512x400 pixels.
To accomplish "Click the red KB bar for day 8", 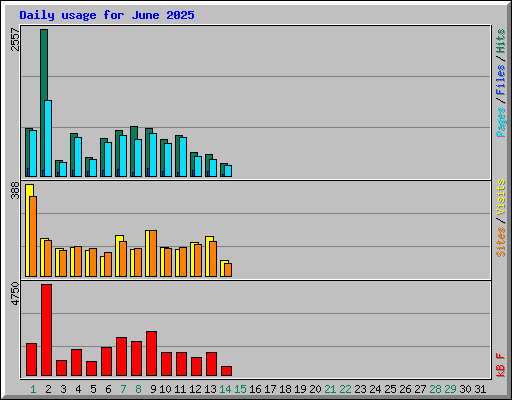I will 136,359.
